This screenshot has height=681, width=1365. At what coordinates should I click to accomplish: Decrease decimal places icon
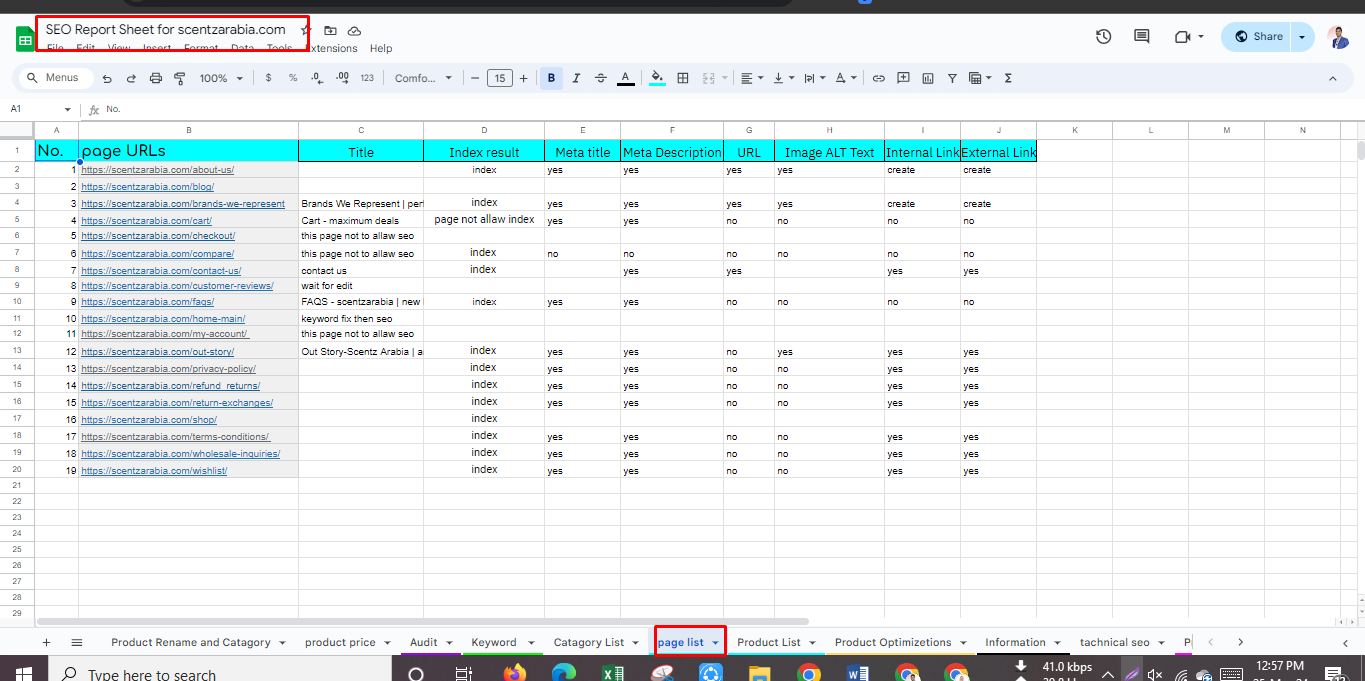(x=317, y=78)
